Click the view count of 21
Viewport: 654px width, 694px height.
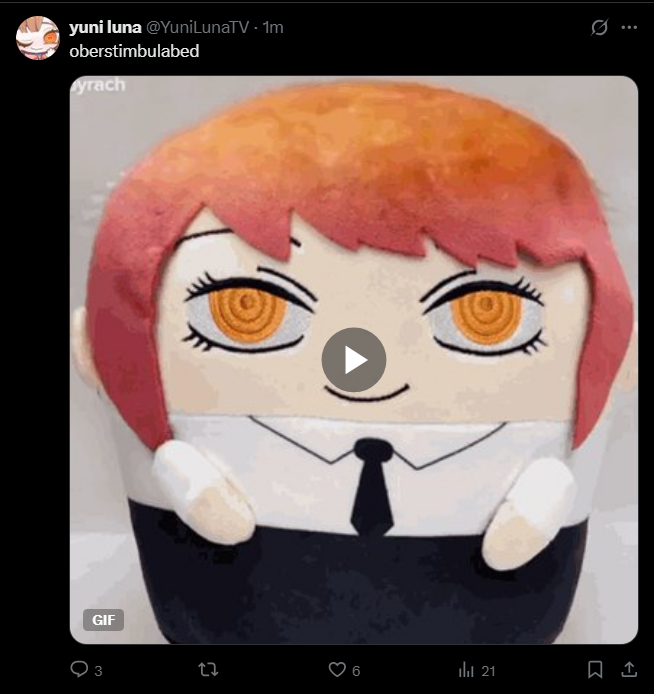point(488,671)
